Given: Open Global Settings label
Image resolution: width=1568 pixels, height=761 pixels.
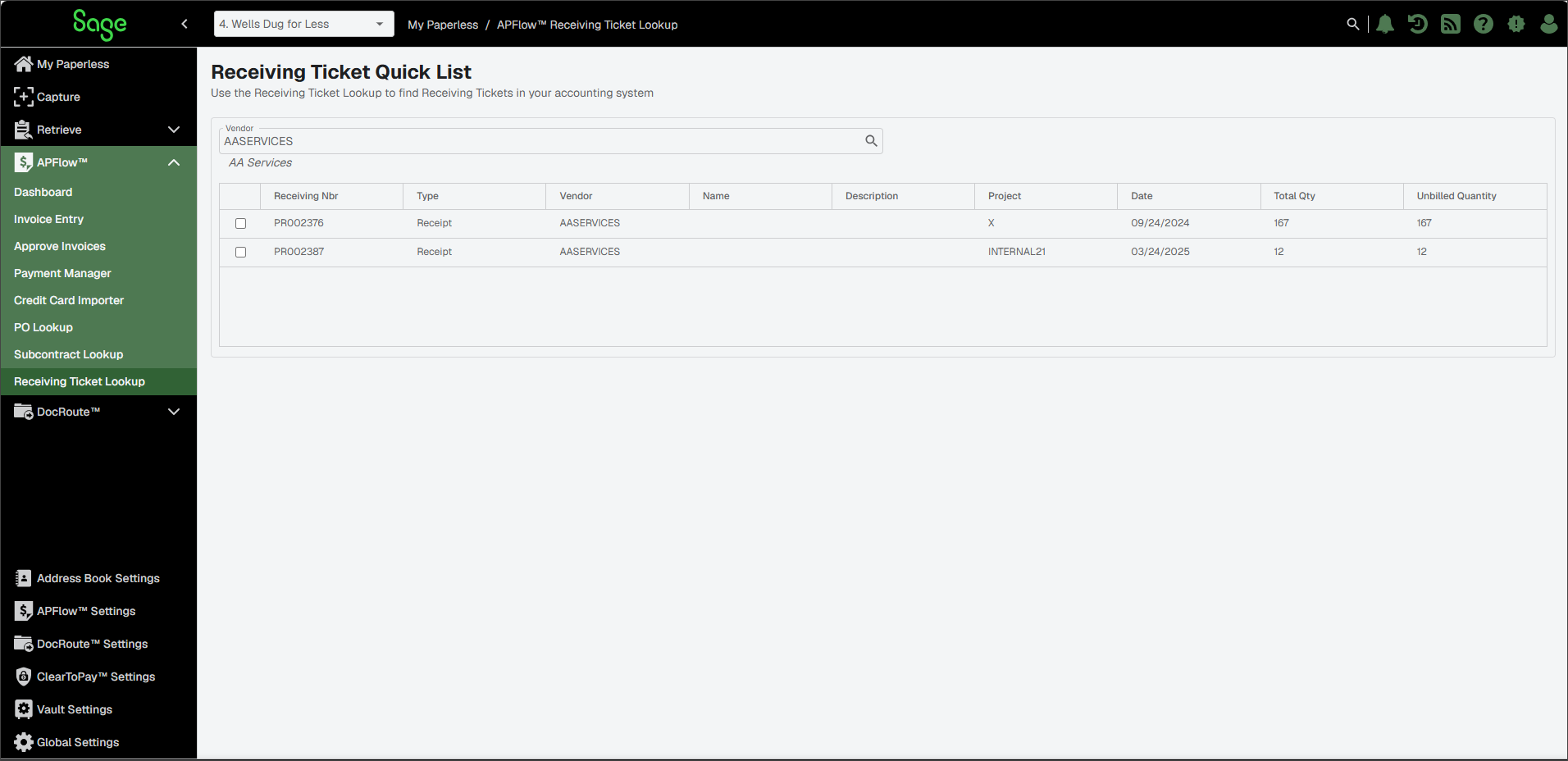Looking at the screenshot, I should click(78, 742).
